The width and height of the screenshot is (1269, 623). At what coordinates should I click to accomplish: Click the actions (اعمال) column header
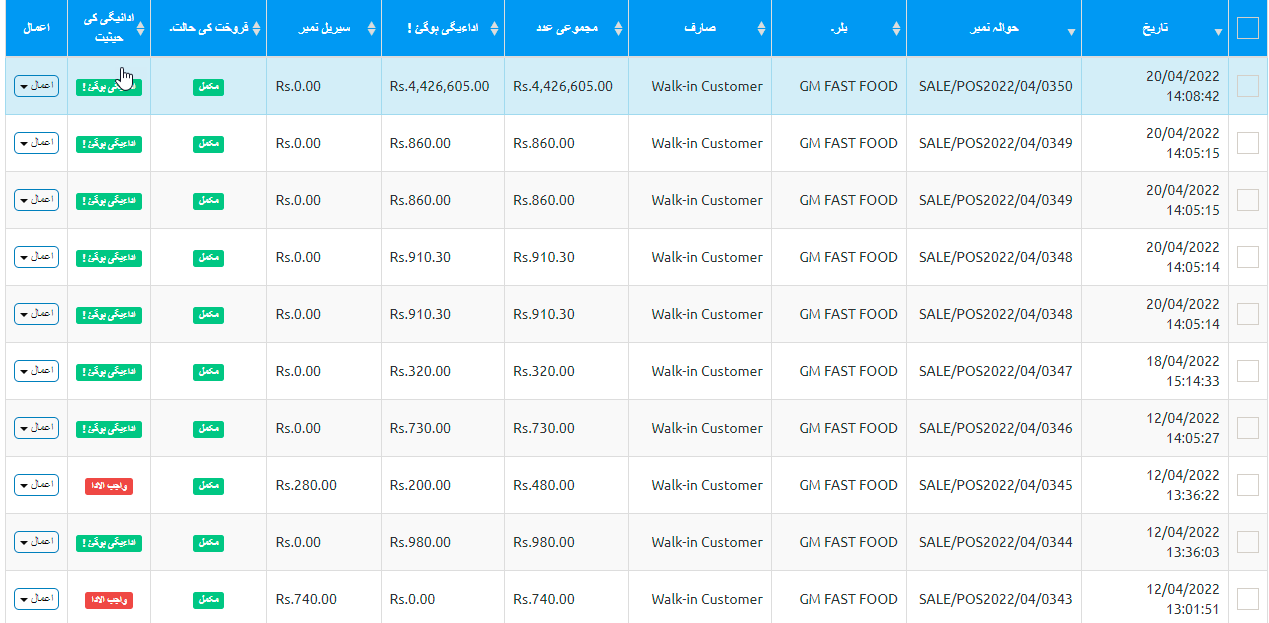coord(36,28)
